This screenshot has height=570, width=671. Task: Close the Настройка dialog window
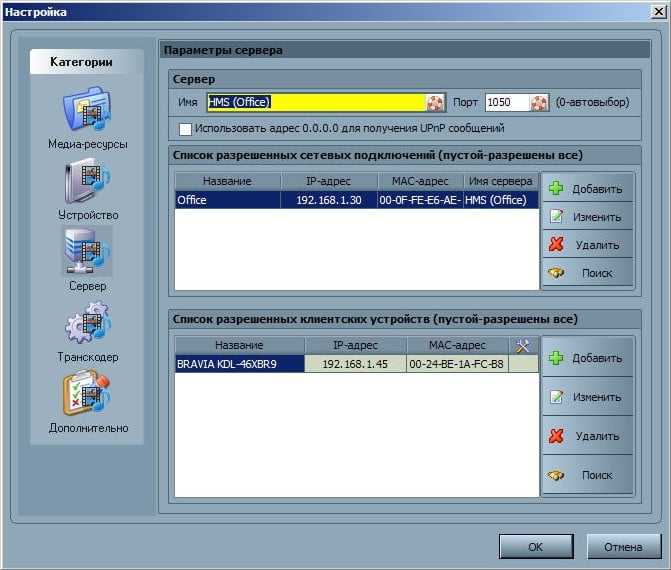point(658,12)
